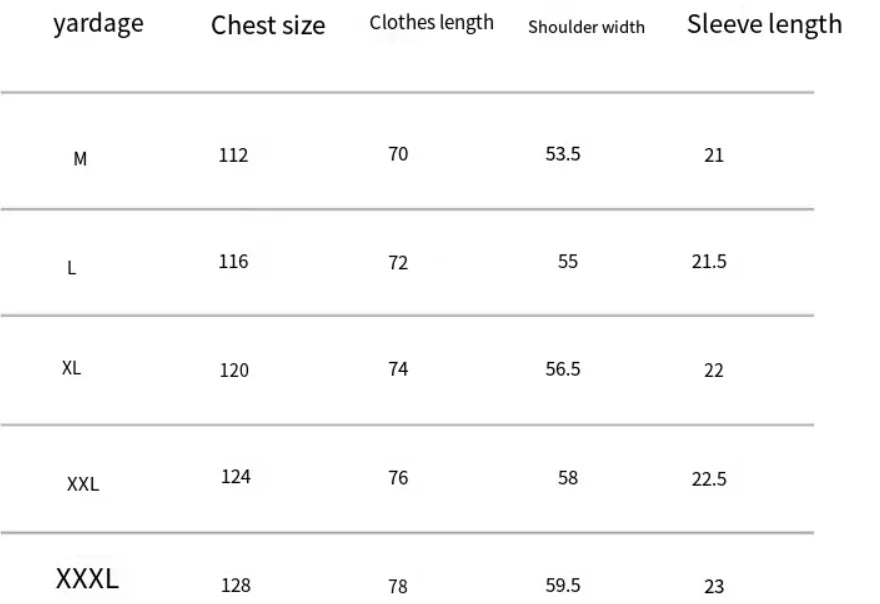This screenshot has height=604, width=880.
Task: Click clothes length value 74
Action: point(398,369)
